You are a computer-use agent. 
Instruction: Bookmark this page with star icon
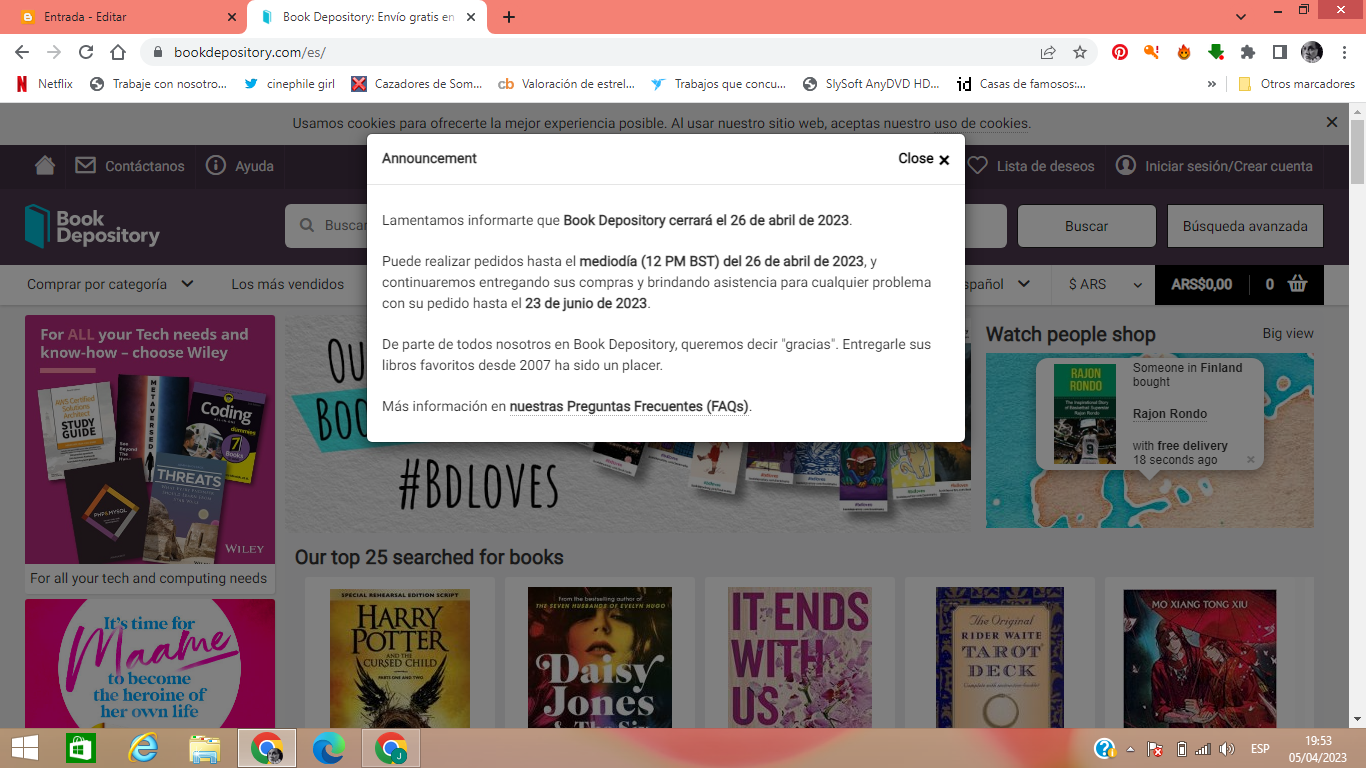(1080, 52)
